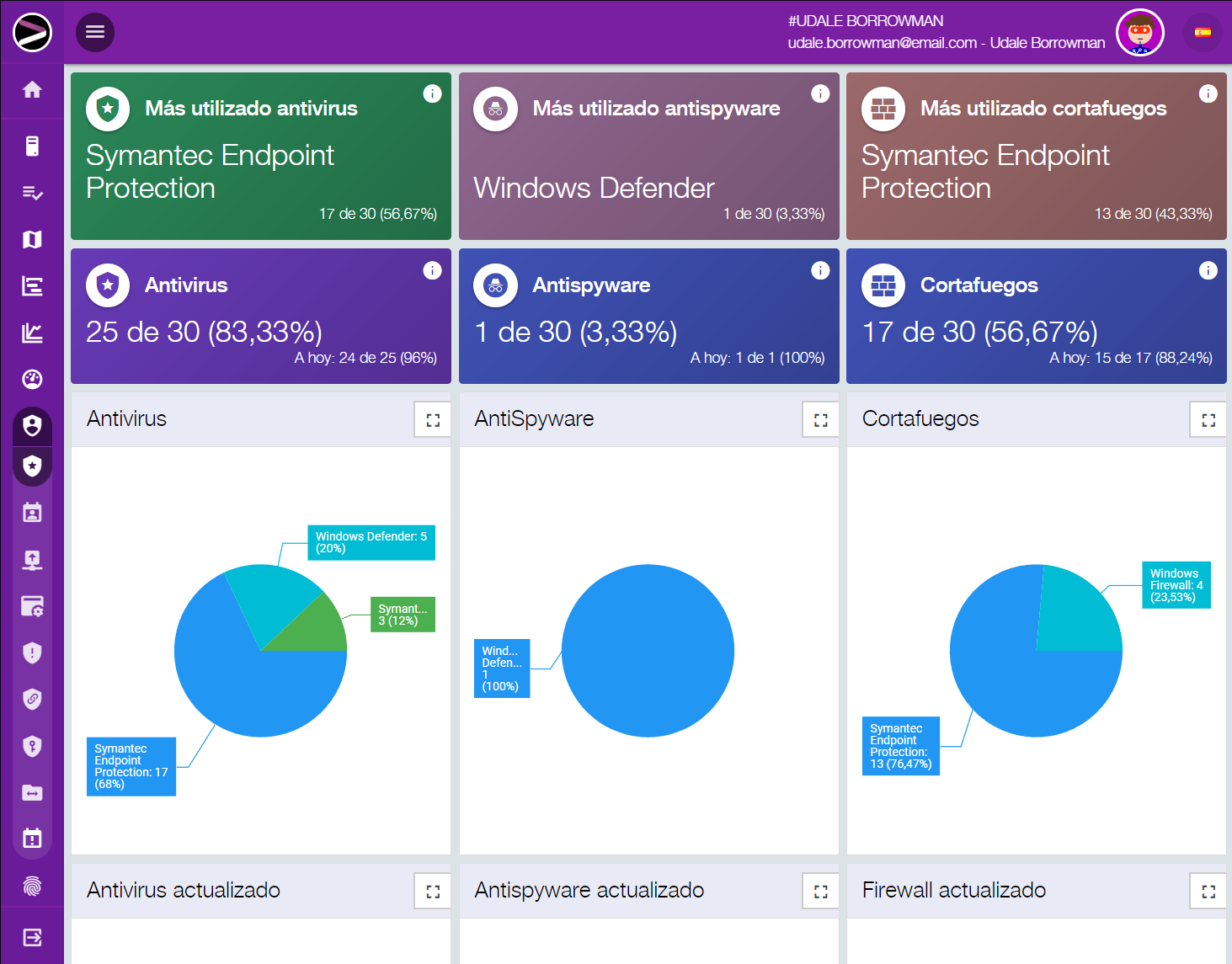Select the Windows Firewall: 4 chart label
The height and width of the screenshot is (964, 1232).
[1176, 585]
